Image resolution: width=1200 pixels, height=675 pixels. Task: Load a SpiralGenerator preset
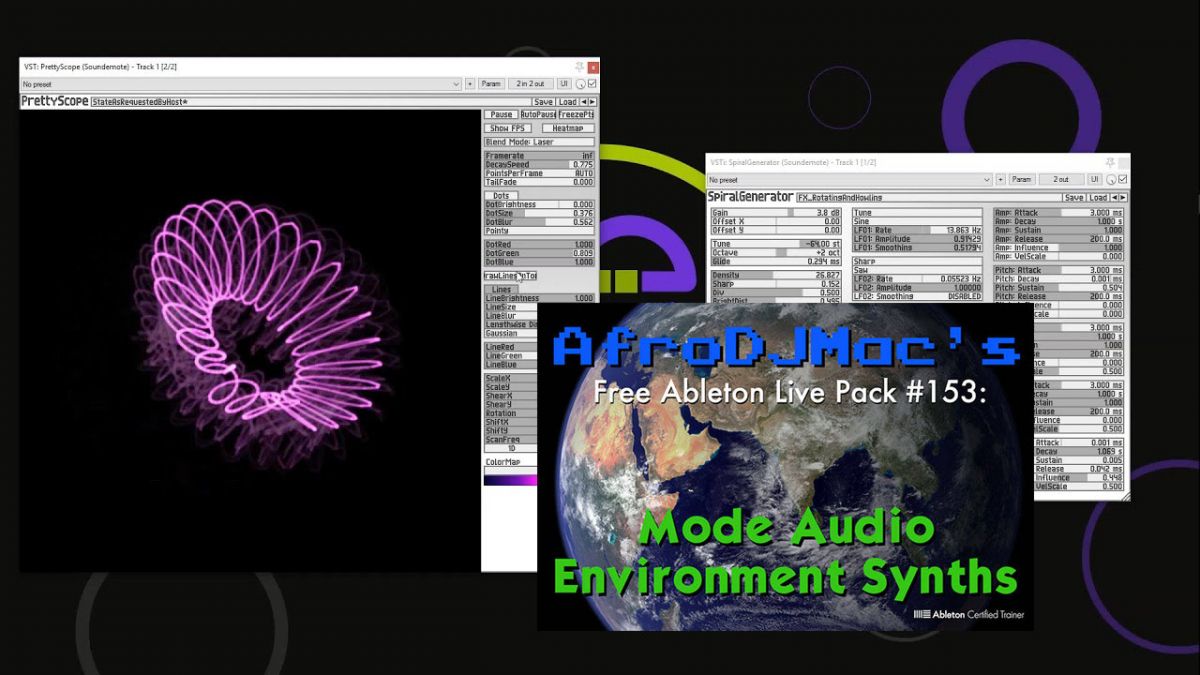pos(1098,198)
